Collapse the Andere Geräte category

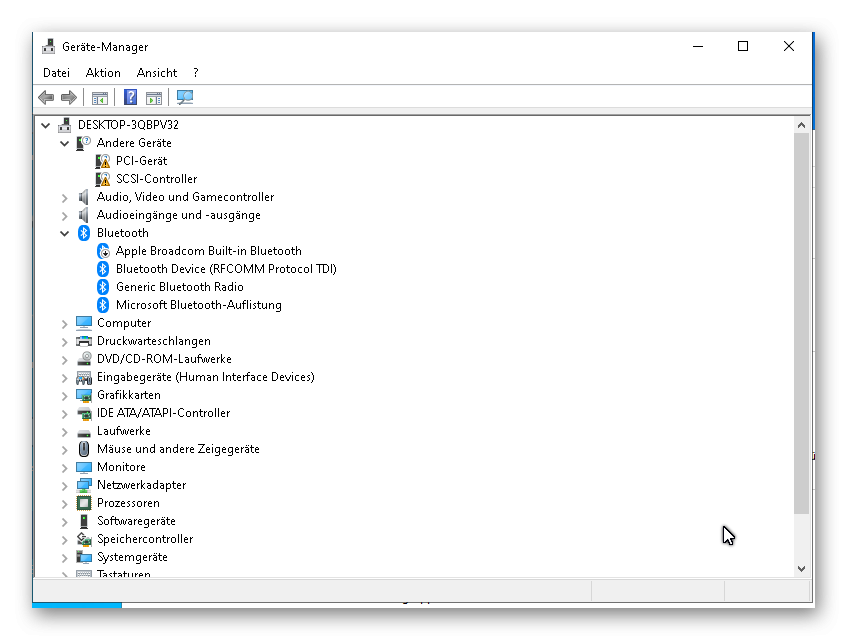click(x=65, y=143)
